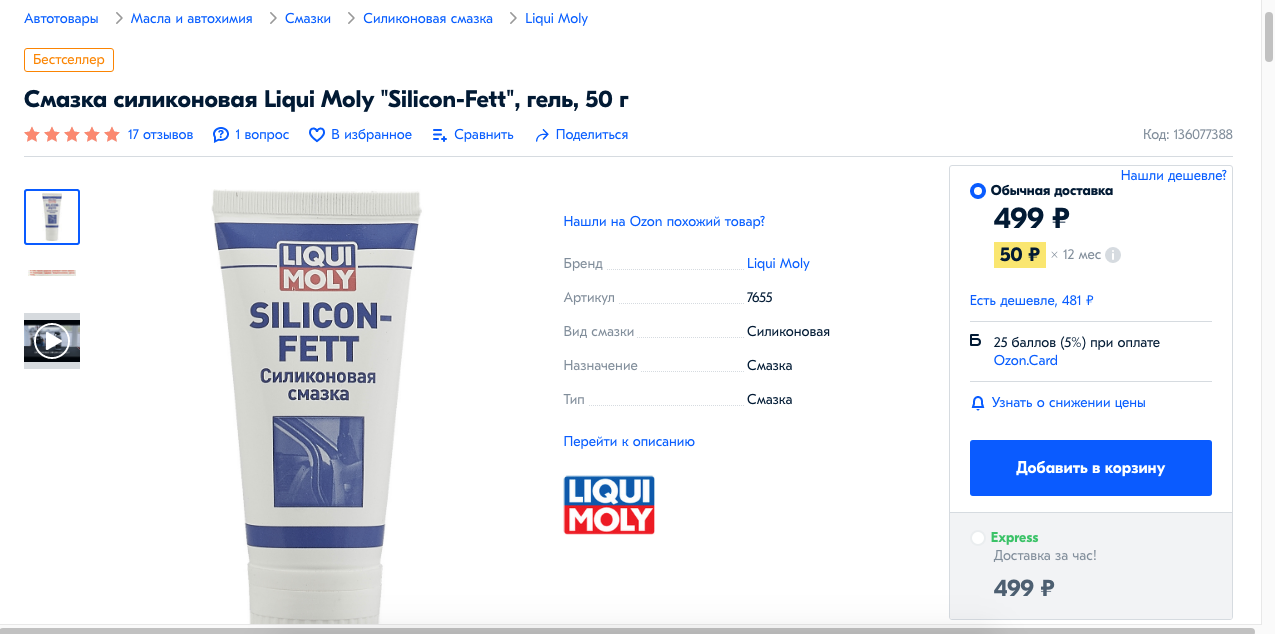The image size is (1275, 634).
Task: Play the product video thumbnail
Action: (x=52, y=341)
